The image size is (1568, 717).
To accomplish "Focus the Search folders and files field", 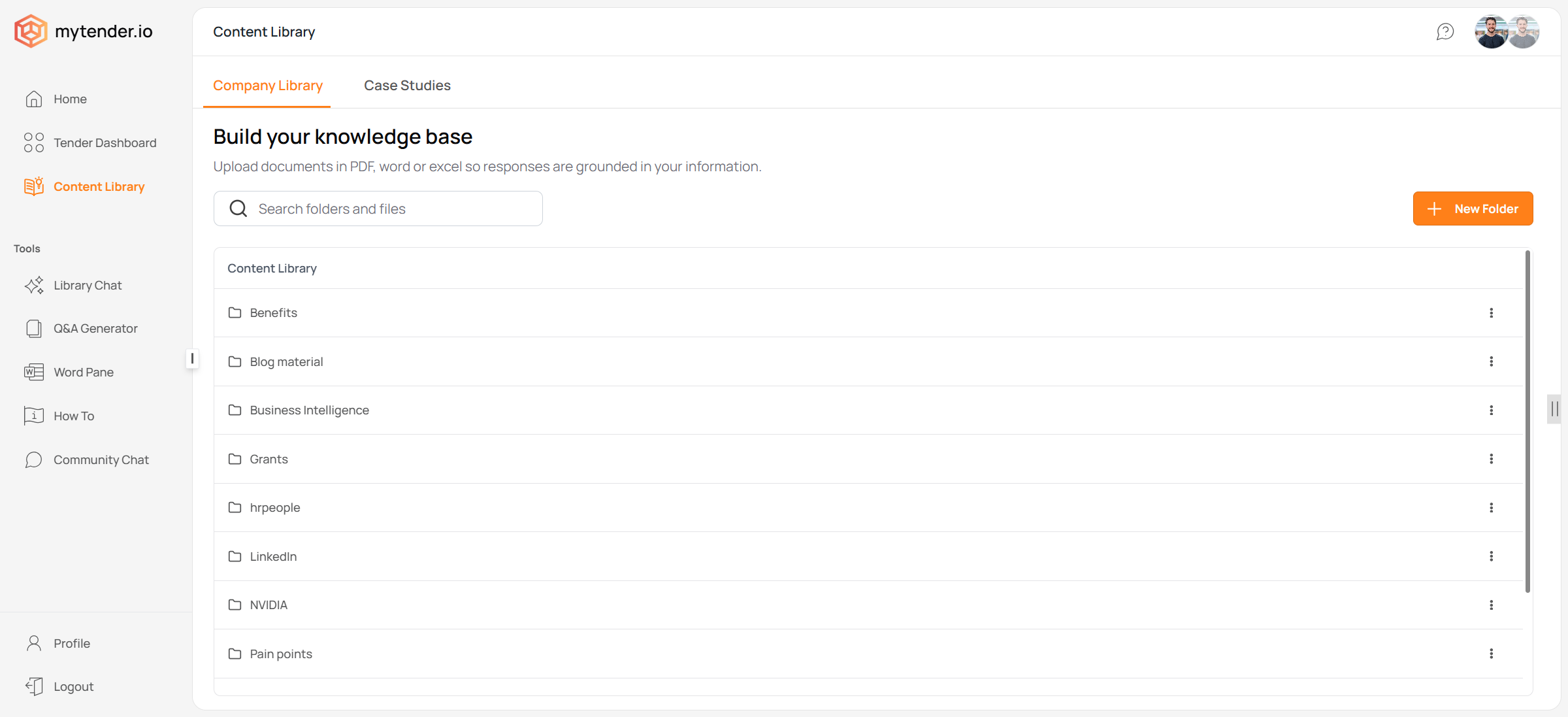I will coord(378,208).
